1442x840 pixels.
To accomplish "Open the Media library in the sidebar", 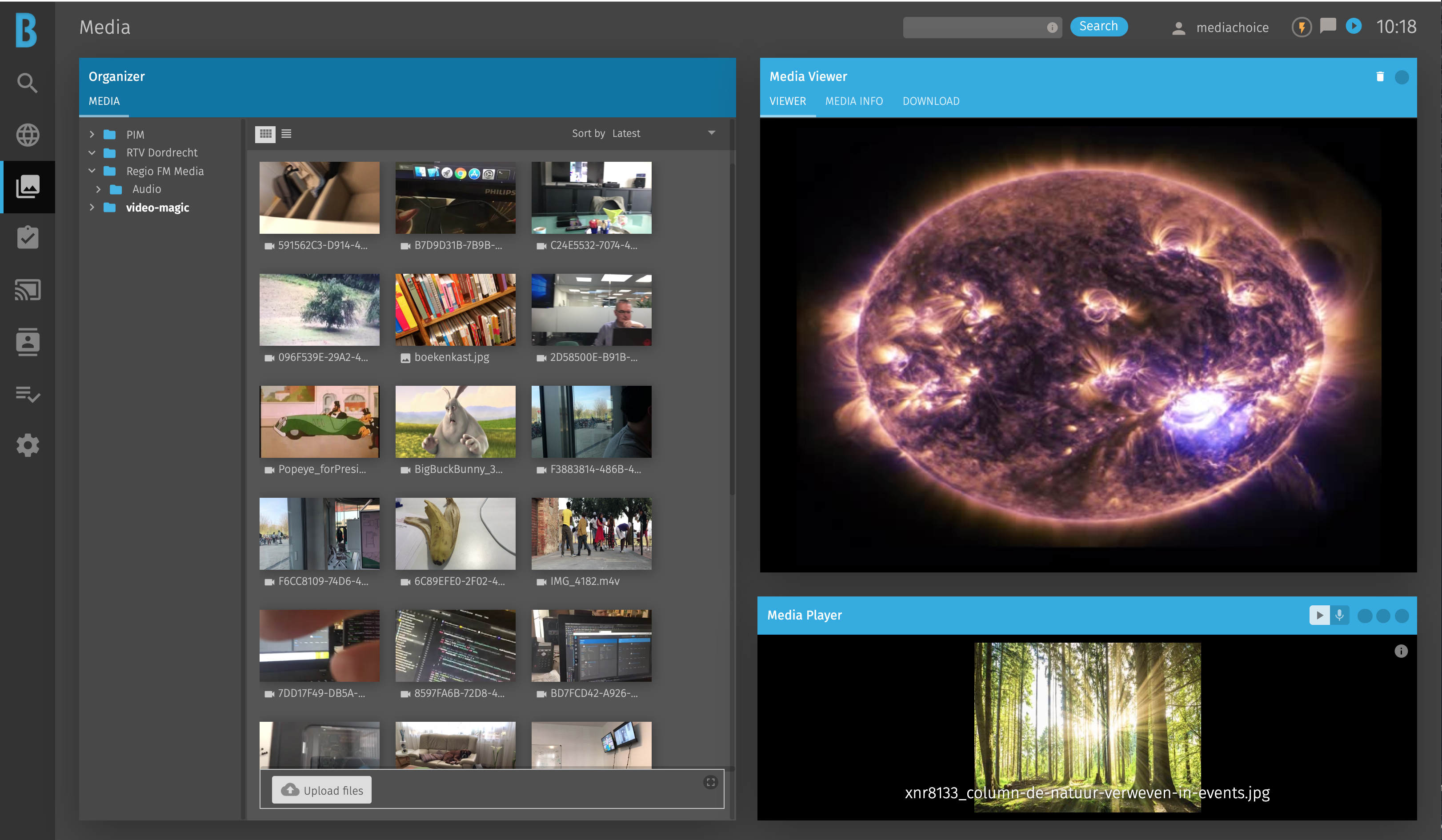I will coord(28,187).
